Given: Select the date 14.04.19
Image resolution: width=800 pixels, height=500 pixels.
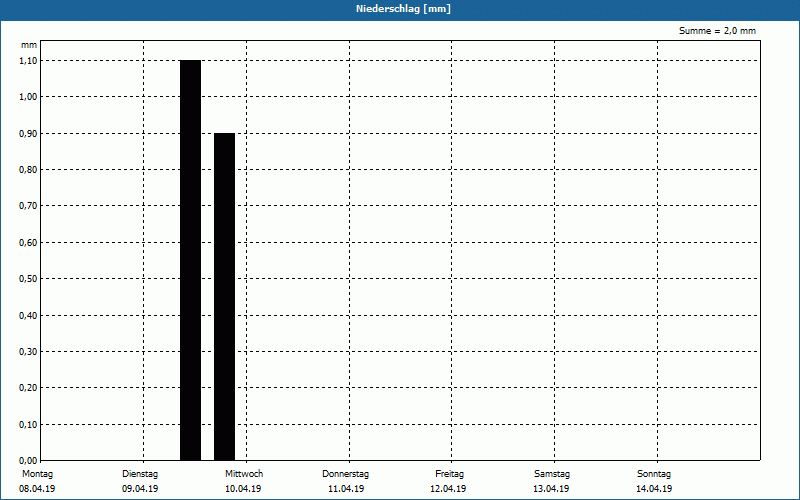Looking at the screenshot, I should [x=654, y=489].
